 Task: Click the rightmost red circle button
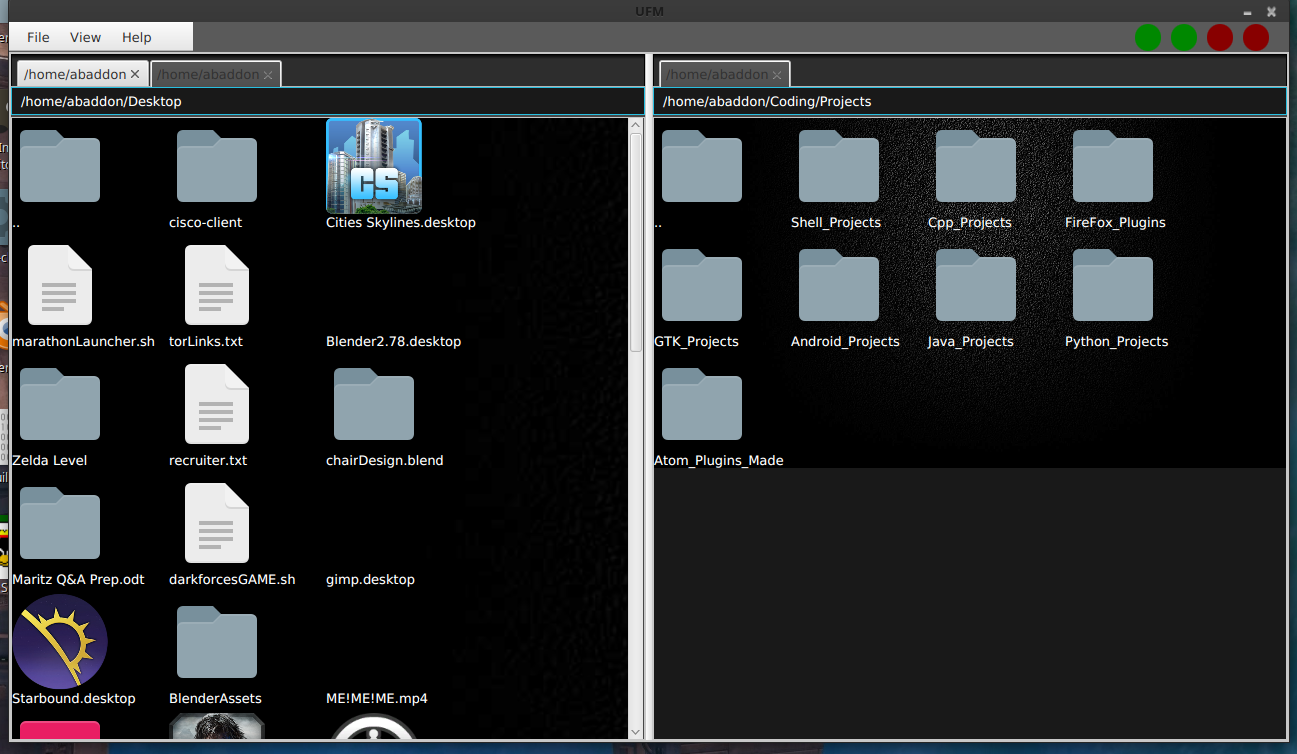click(x=1256, y=38)
